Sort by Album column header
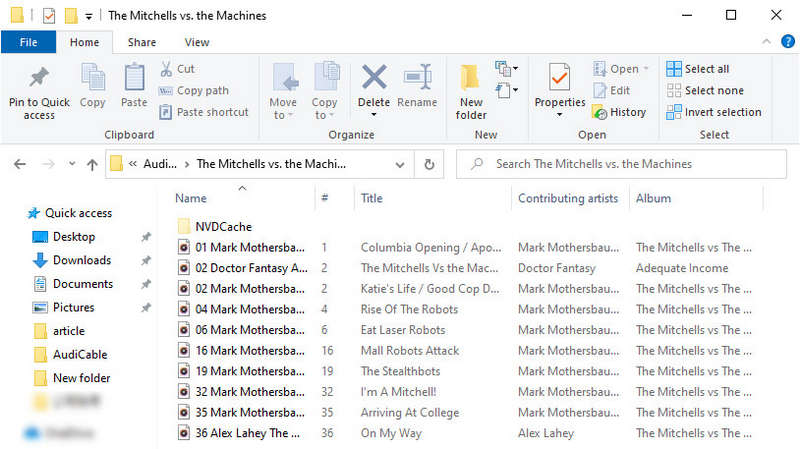The image size is (800, 449). coord(653,198)
